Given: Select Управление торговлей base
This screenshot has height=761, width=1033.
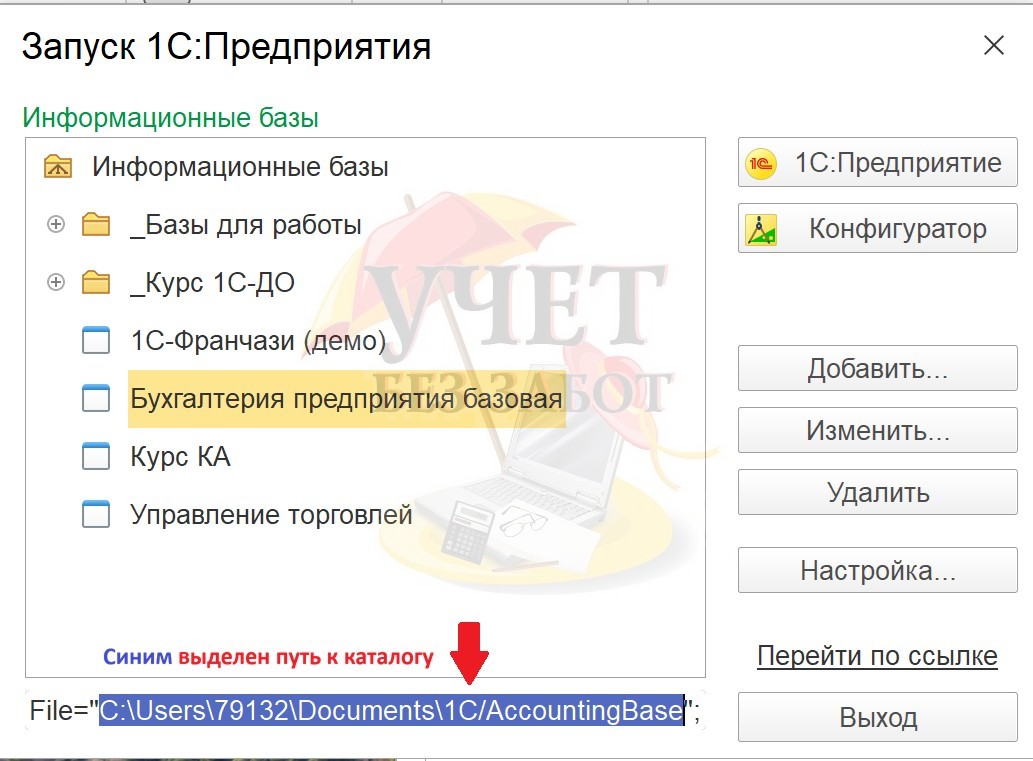Looking at the screenshot, I should (271, 515).
